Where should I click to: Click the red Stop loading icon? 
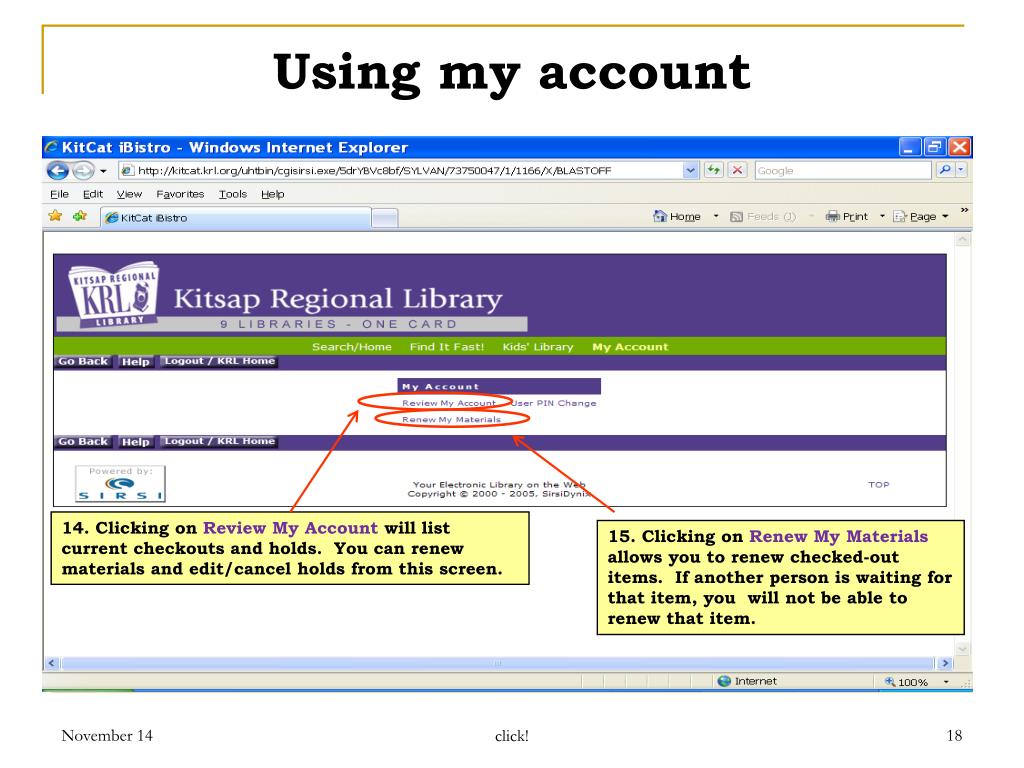pos(737,170)
